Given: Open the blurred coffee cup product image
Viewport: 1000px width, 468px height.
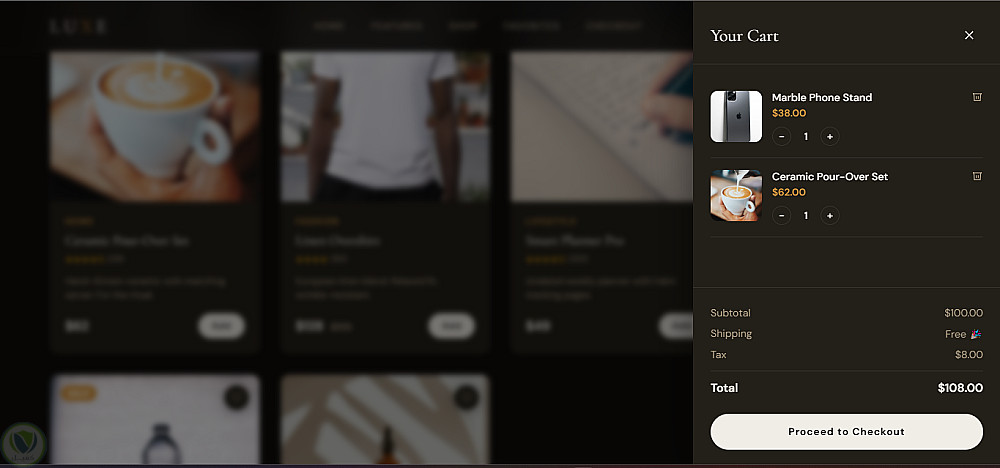Looking at the screenshot, I should 155,127.
